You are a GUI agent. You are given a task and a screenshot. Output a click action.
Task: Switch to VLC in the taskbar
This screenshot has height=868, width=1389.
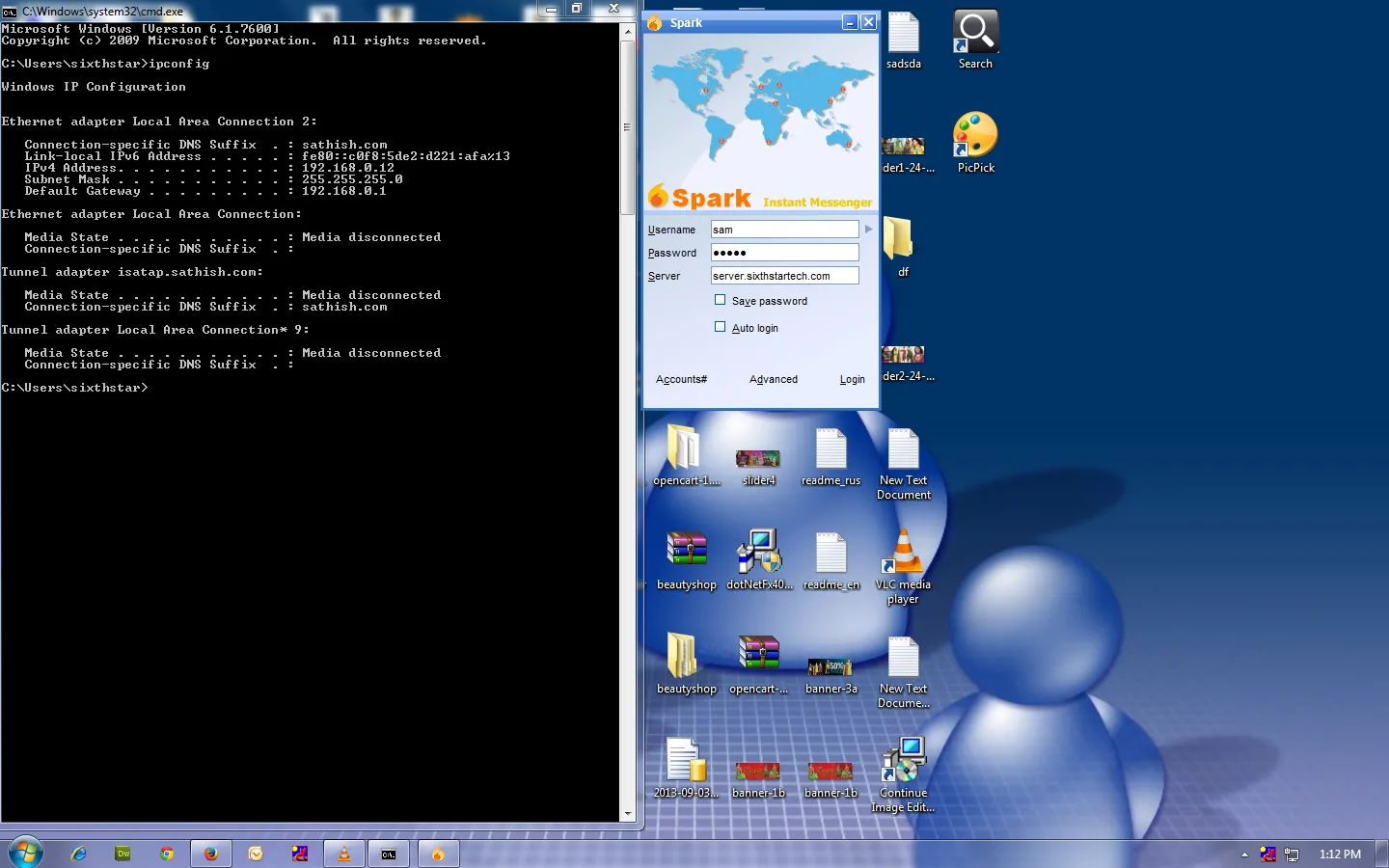point(344,854)
